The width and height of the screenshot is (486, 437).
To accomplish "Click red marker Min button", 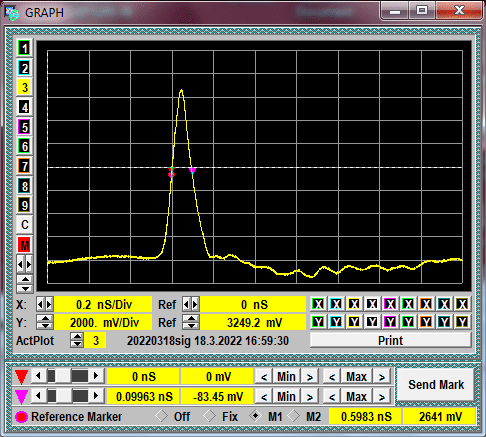I will [286, 377].
